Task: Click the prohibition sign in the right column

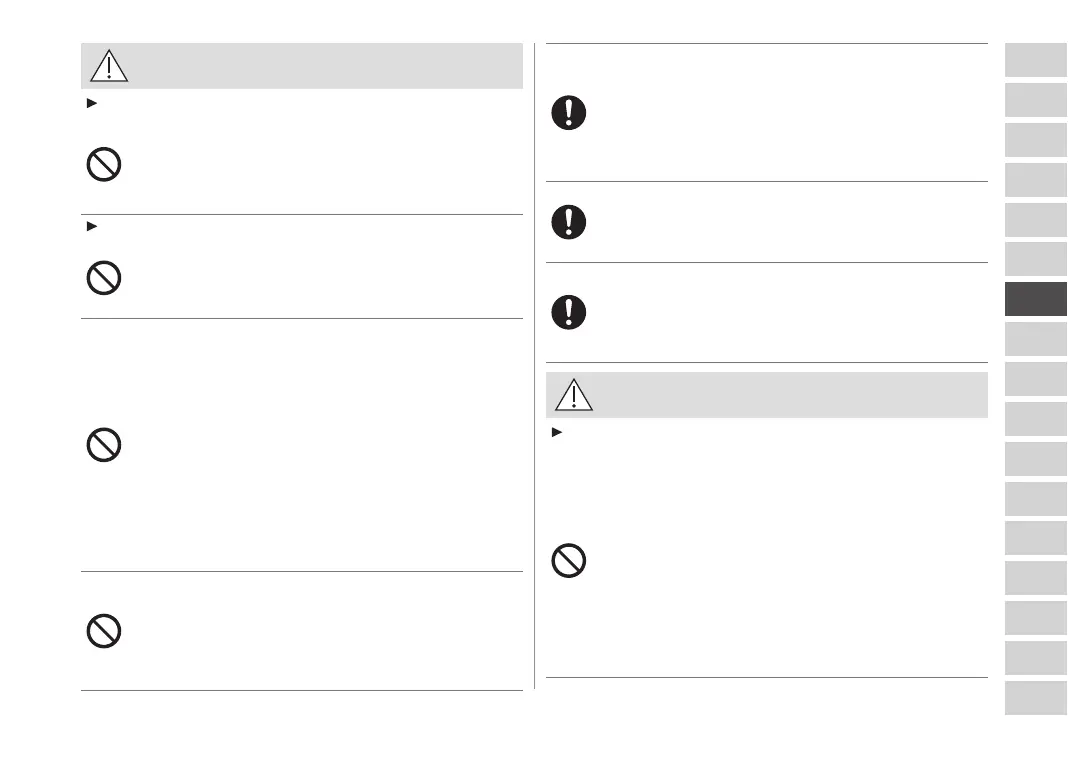Action: [569, 561]
